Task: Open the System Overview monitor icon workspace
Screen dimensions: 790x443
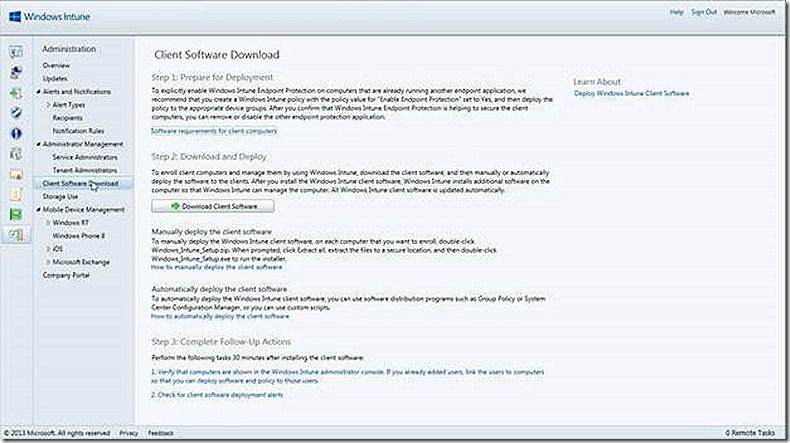Action: click(x=16, y=52)
